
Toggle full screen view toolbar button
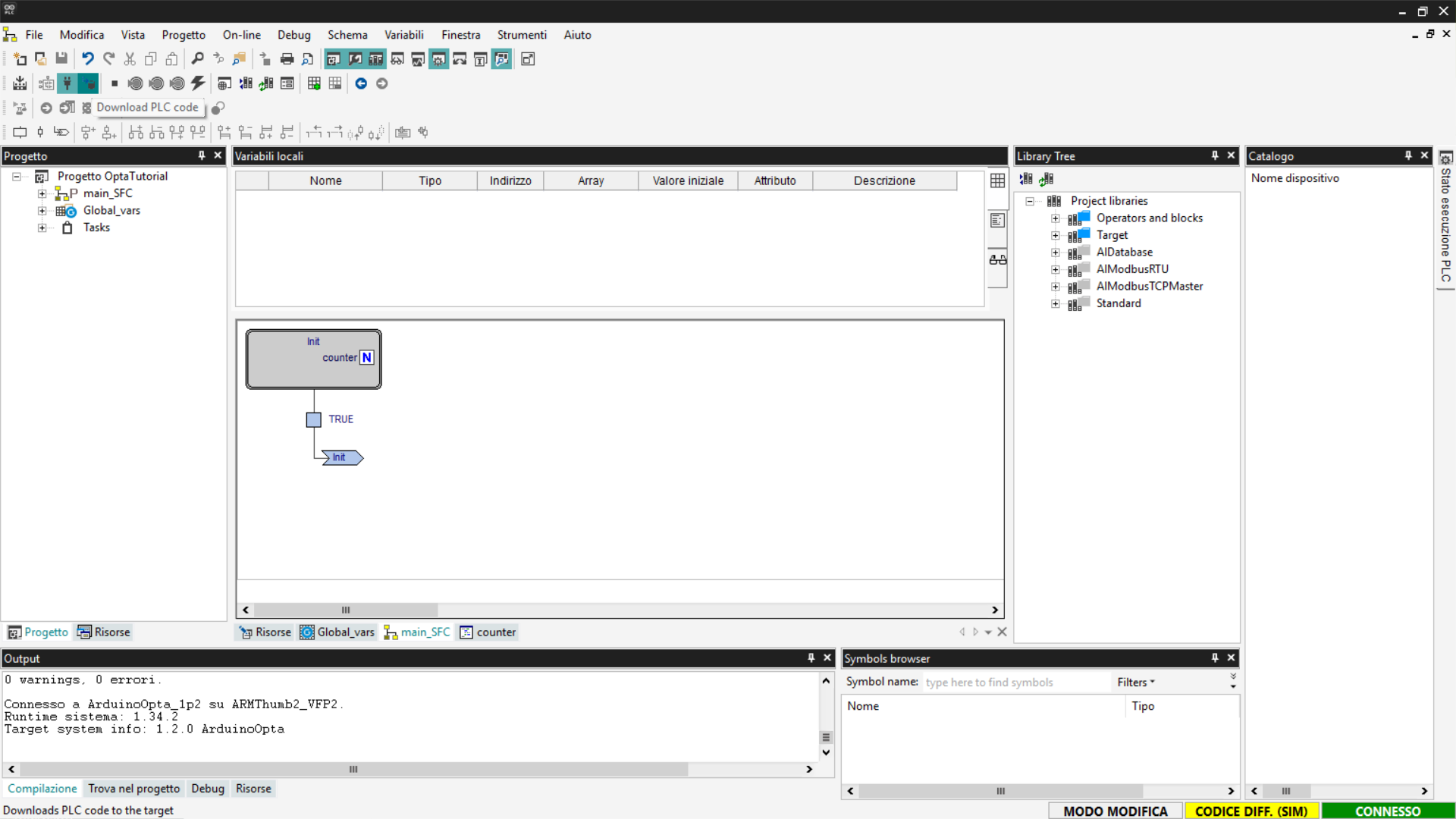coord(528,59)
